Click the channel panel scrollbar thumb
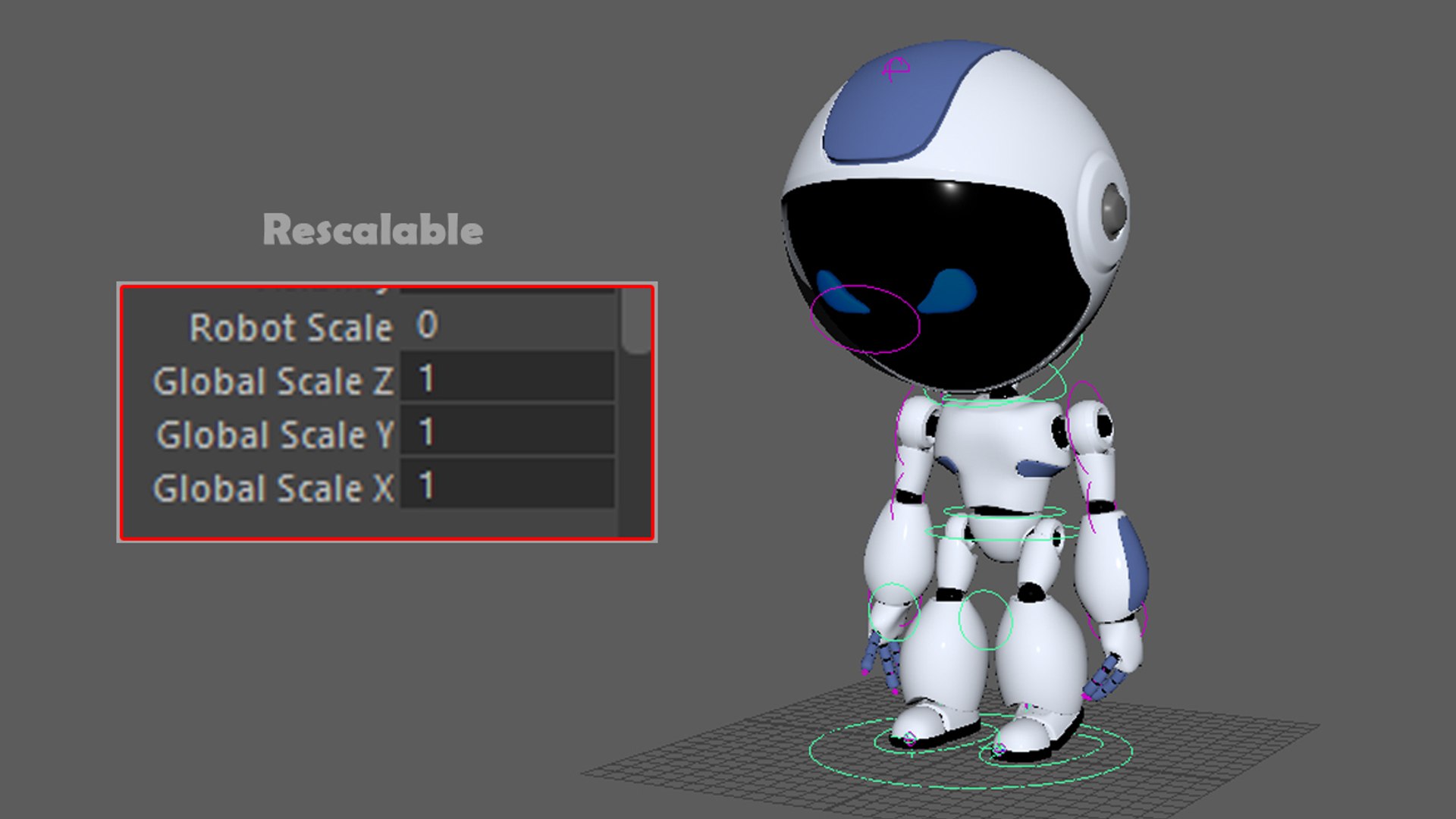Viewport: 1456px width, 819px height. 635,321
